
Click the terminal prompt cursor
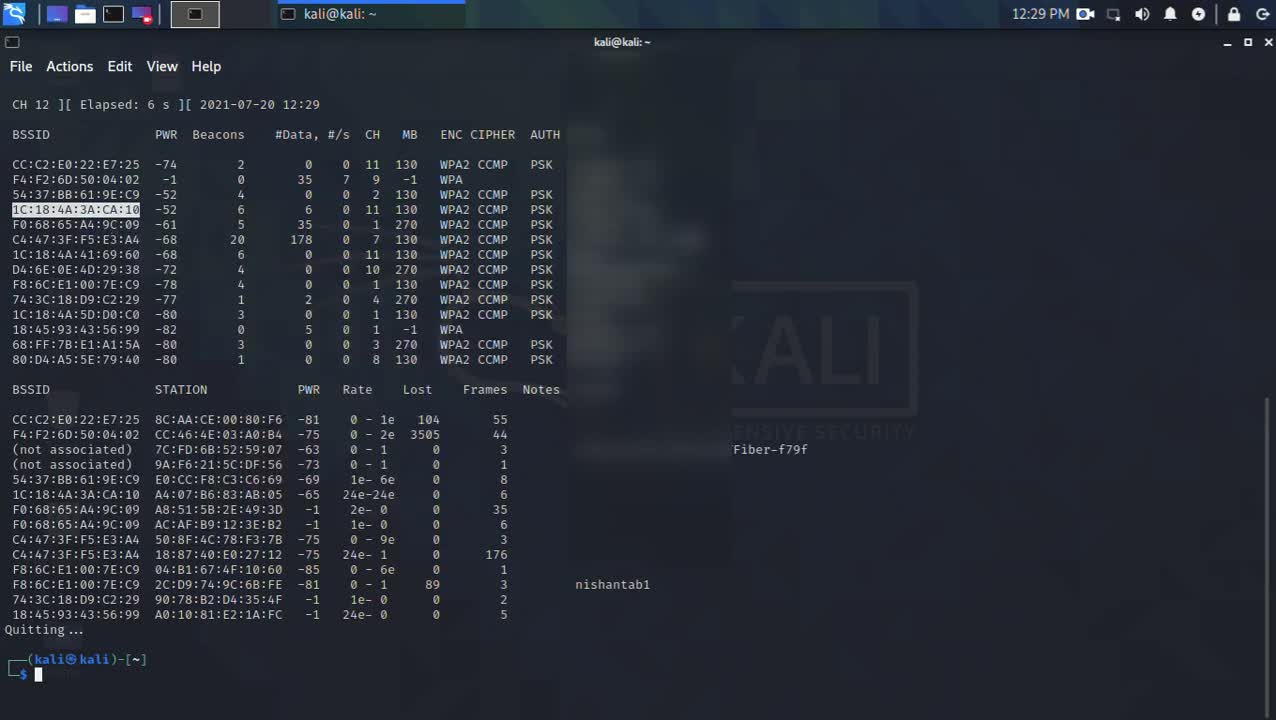point(39,675)
